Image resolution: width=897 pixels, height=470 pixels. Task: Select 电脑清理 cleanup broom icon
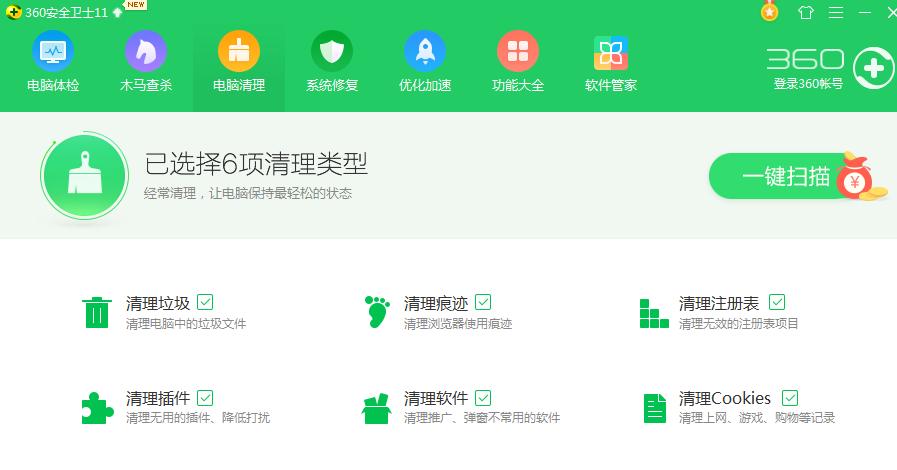point(239,51)
